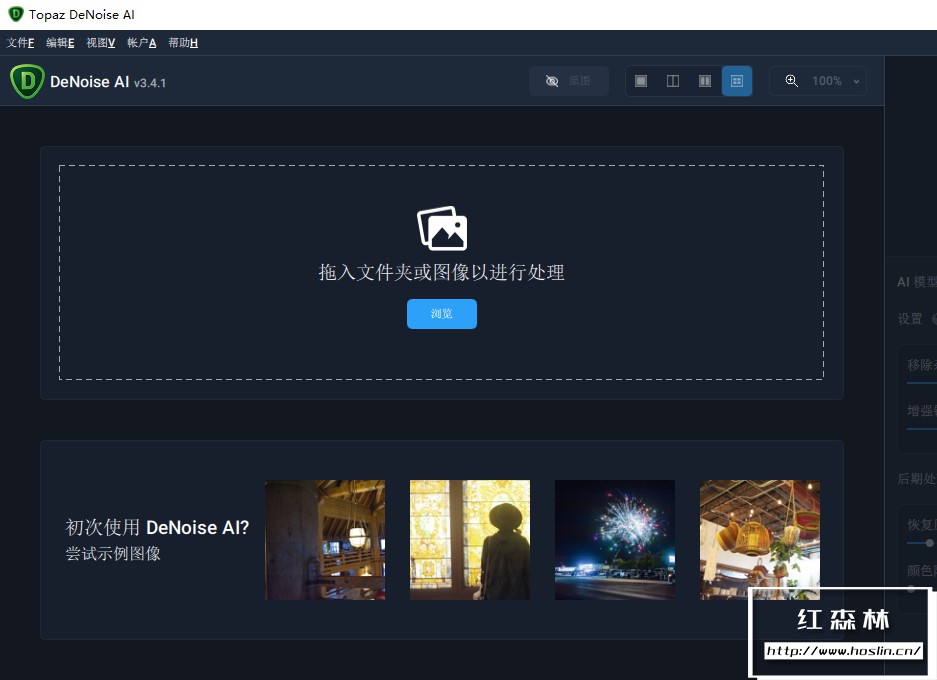Viewport: 937px width, 680px height.
Task: Click the image stack icon in drop zone
Action: tap(442, 228)
